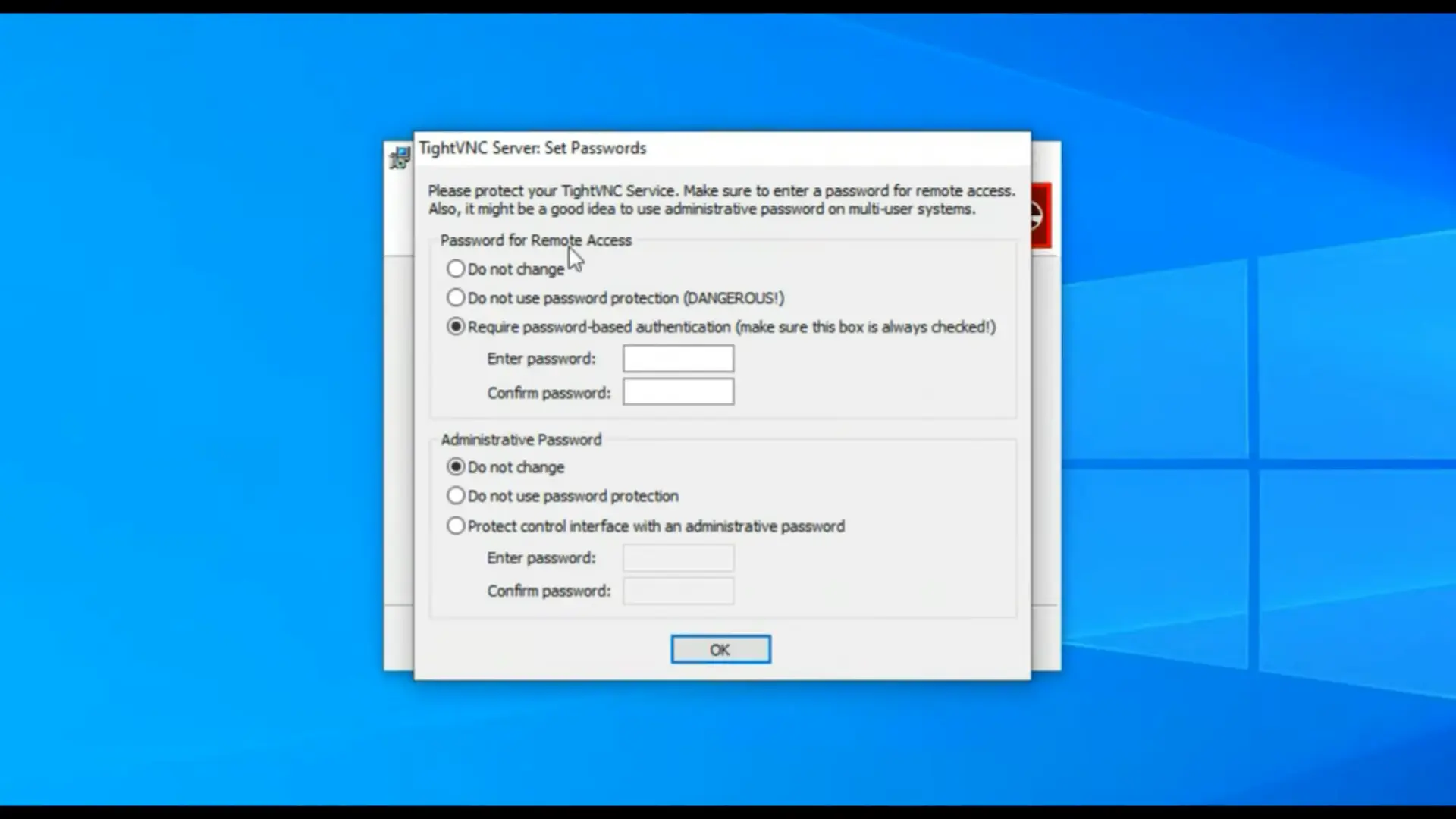Focus remote access Enter password field

[x=678, y=359]
